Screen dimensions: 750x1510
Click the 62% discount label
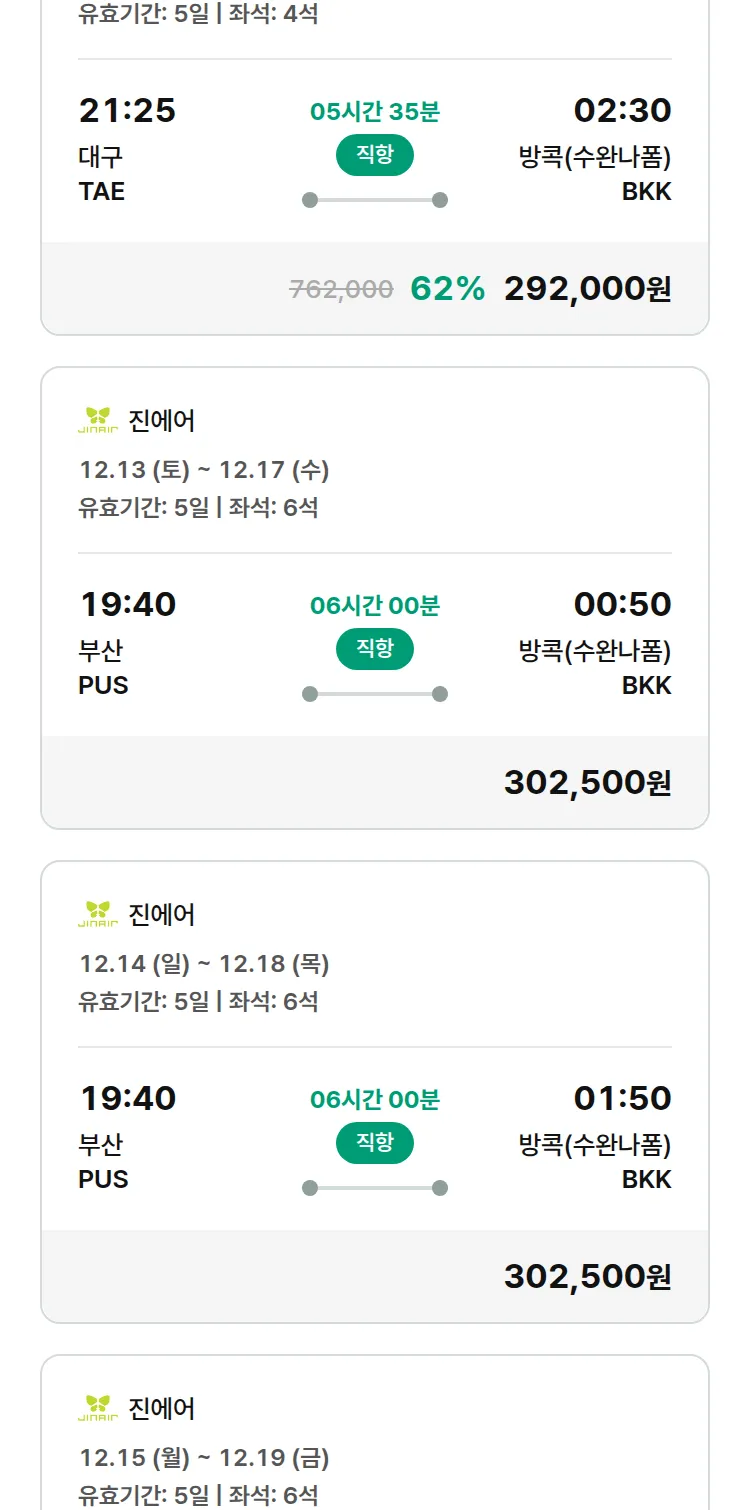[x=447, y=289]
